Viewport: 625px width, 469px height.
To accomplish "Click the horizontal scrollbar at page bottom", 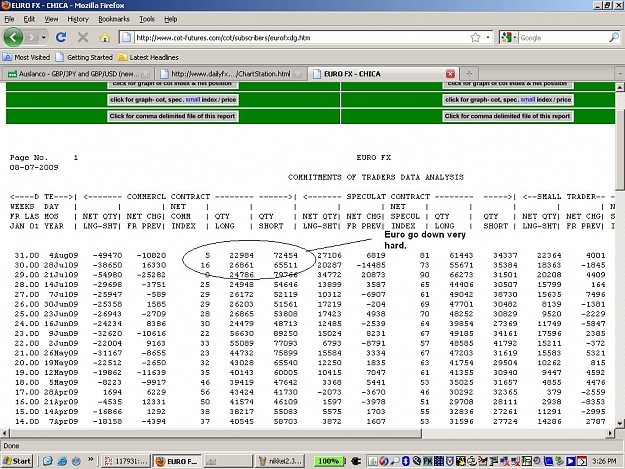I will (x=215, y=433).
